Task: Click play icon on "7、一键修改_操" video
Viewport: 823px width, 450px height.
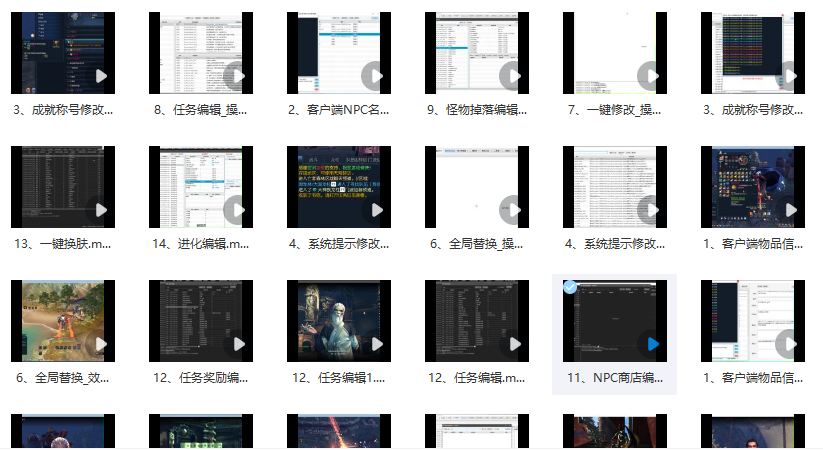Action: pyautogui.click(x=650, y=76)
